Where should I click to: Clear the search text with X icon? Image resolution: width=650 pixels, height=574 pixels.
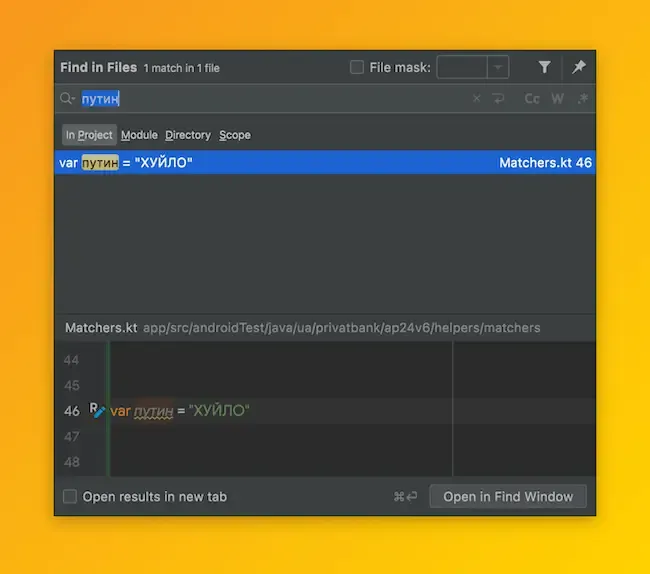pyautogui.click(x=476, y=99)
